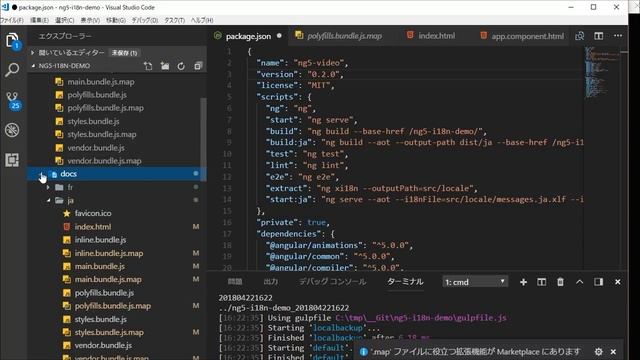Move panel position icon
The image size is (640, 360).
(x=599, y=282)
